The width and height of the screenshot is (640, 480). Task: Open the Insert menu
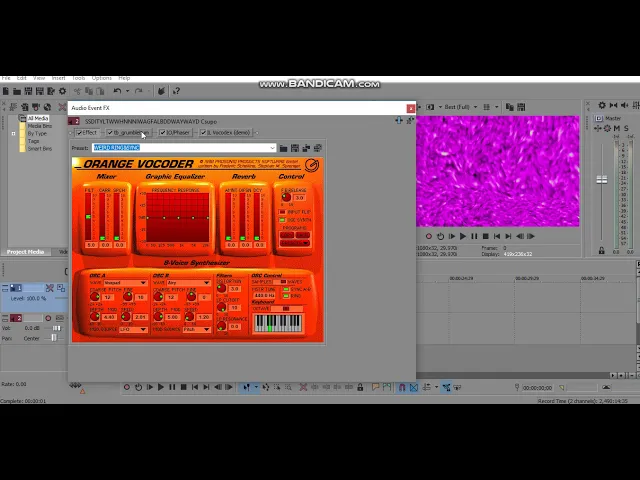coord(58,78)
